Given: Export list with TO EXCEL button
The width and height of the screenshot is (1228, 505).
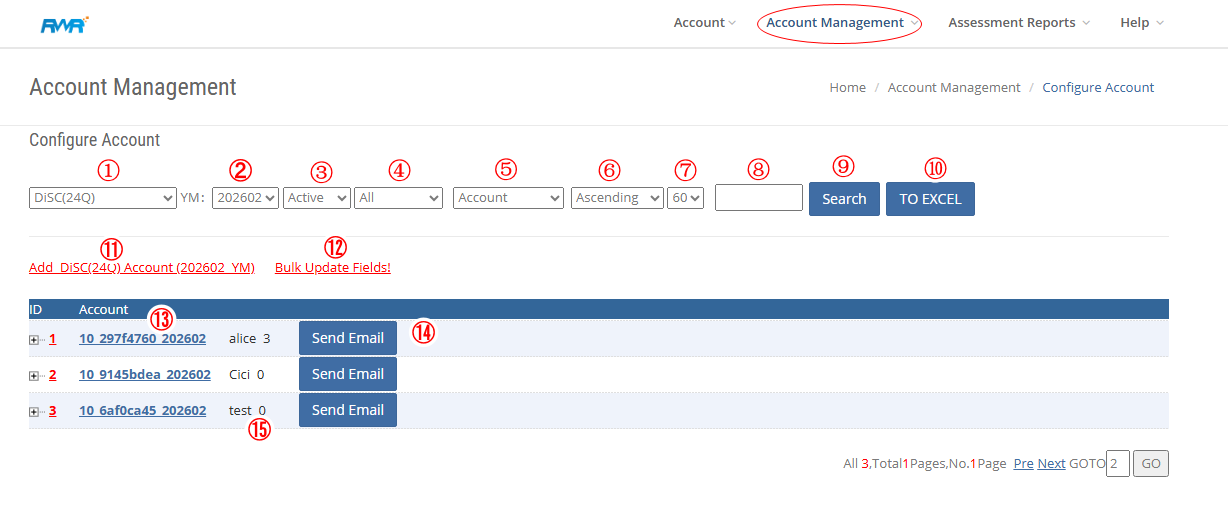Looking at the screenshot, I should click(x=930, y=199).
